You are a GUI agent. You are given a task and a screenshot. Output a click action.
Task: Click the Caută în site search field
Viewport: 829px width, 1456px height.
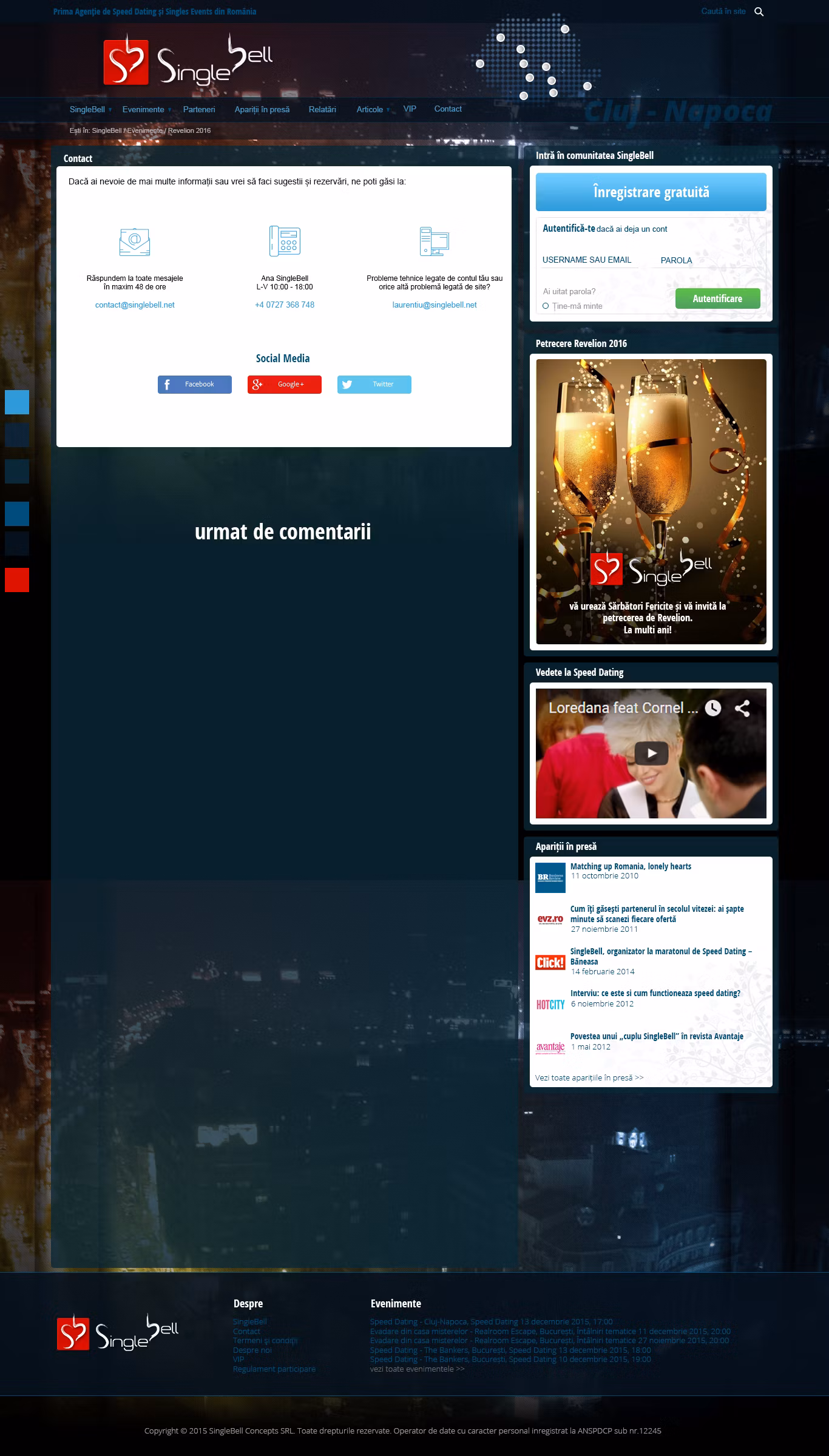pos(723,12)
